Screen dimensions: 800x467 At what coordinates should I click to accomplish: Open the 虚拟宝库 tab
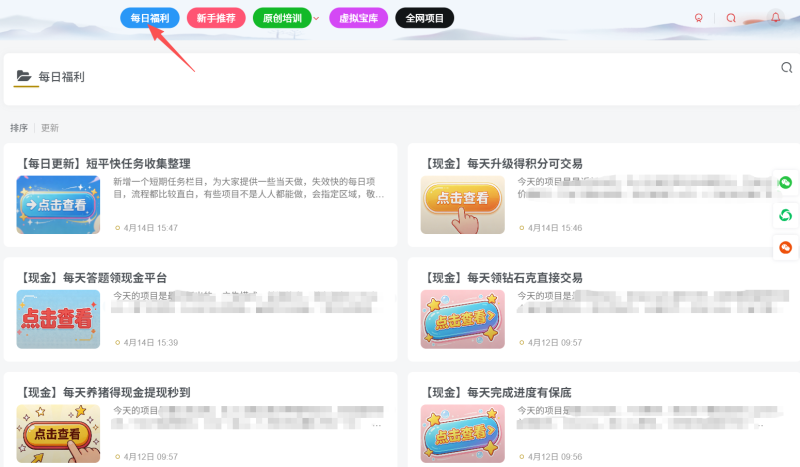(359, 18)
